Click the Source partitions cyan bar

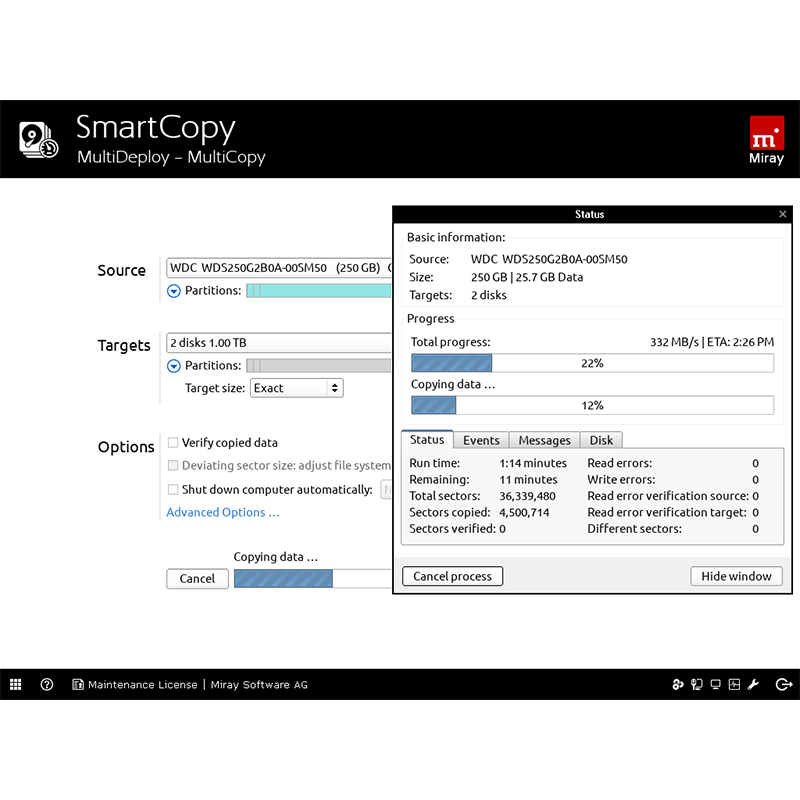click(x=319, y=291)
